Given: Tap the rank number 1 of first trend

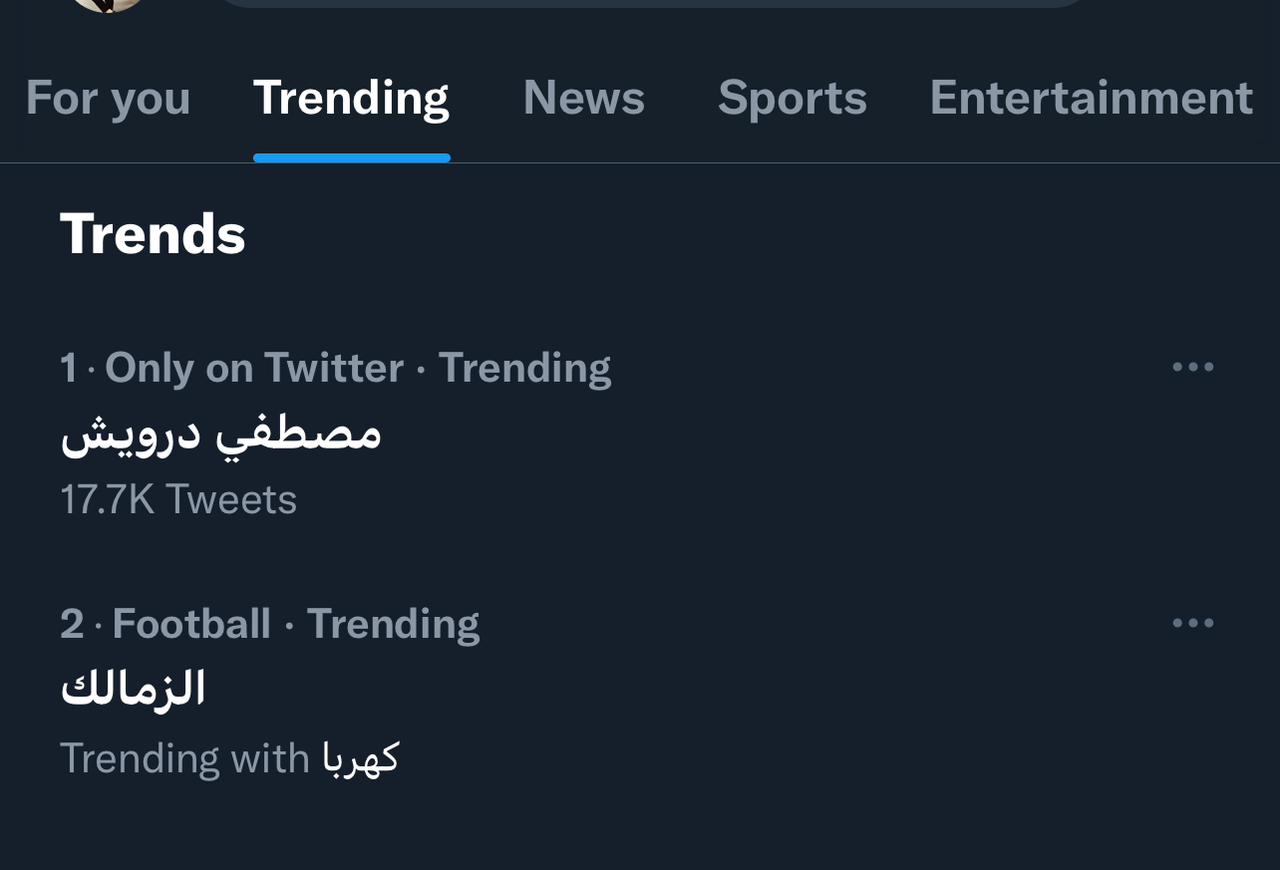Looking at the screenshot, I should pos(68,368).
